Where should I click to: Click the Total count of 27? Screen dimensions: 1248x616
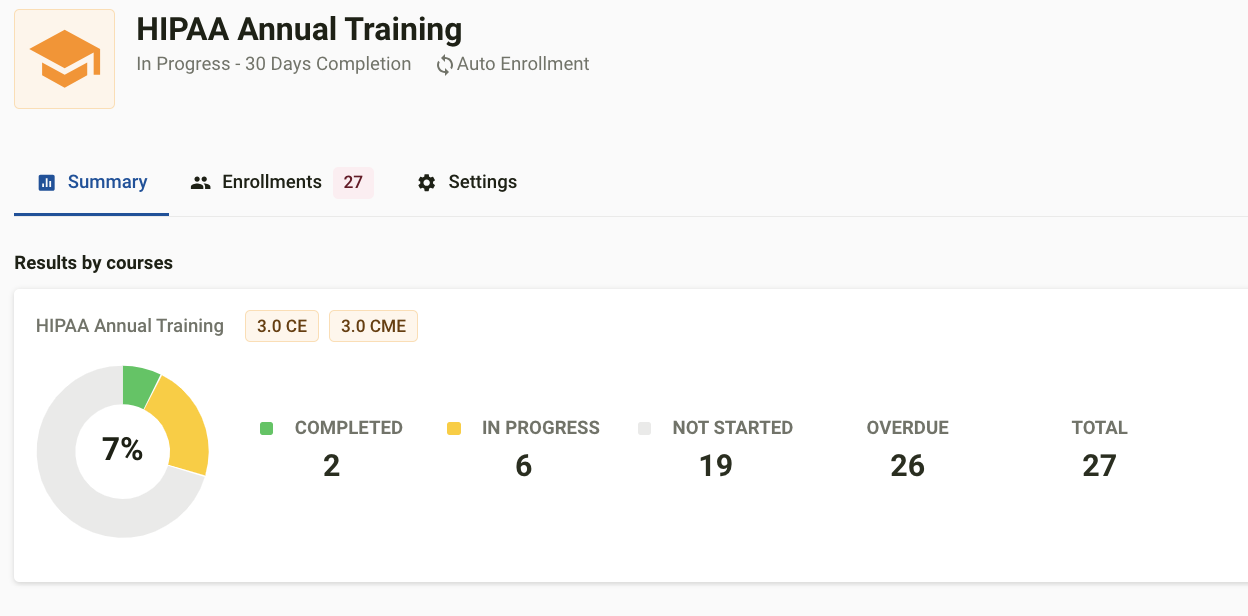[x=1099, y=465]
